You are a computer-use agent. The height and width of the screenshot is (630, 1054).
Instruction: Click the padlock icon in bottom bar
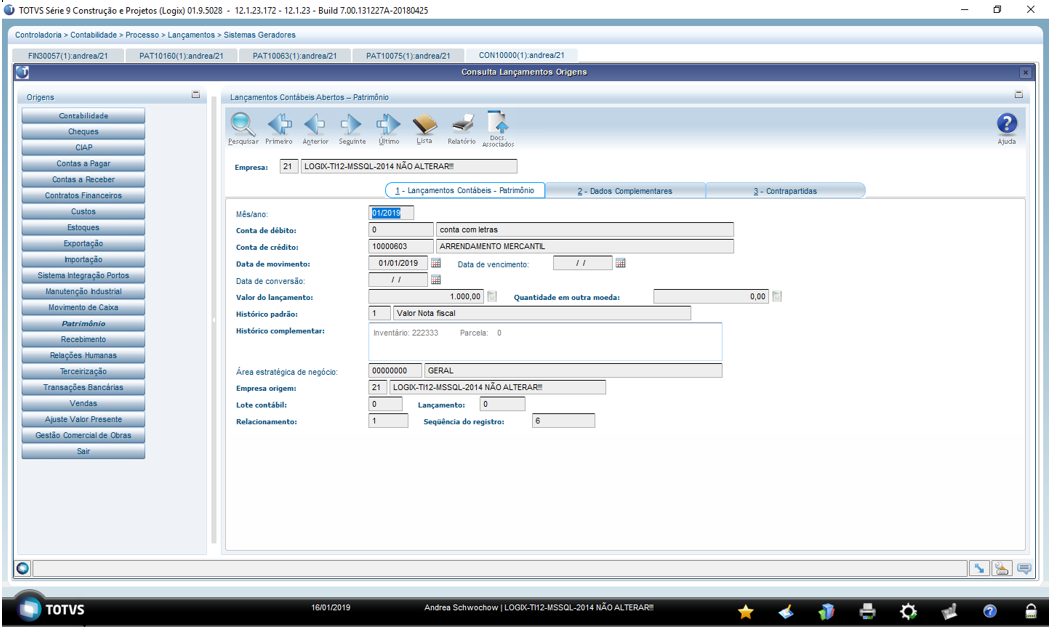1030,611
